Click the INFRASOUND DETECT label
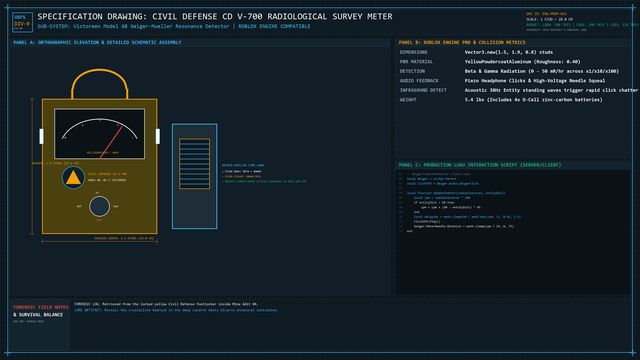This screenshot has width=640, height=360. click(x=423, y=90)
